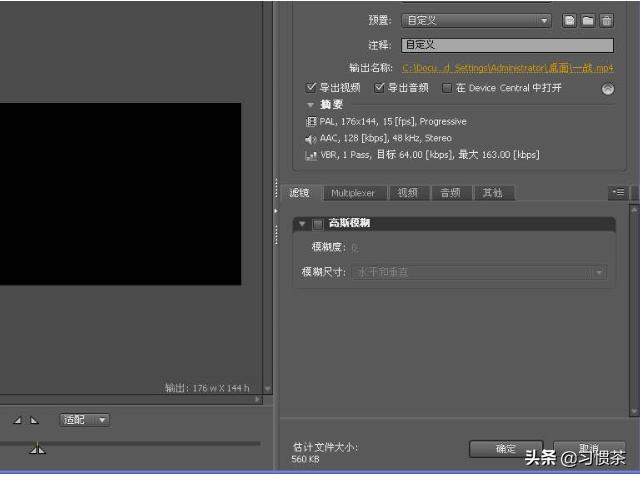Click the save preset icon
This screenshot has height=480, width=640.
pyautogui.click(x=569, y=20)
